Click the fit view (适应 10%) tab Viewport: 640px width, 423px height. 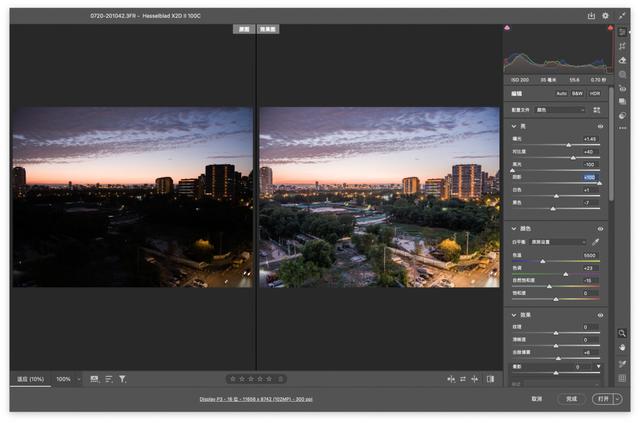coord(31,379)
